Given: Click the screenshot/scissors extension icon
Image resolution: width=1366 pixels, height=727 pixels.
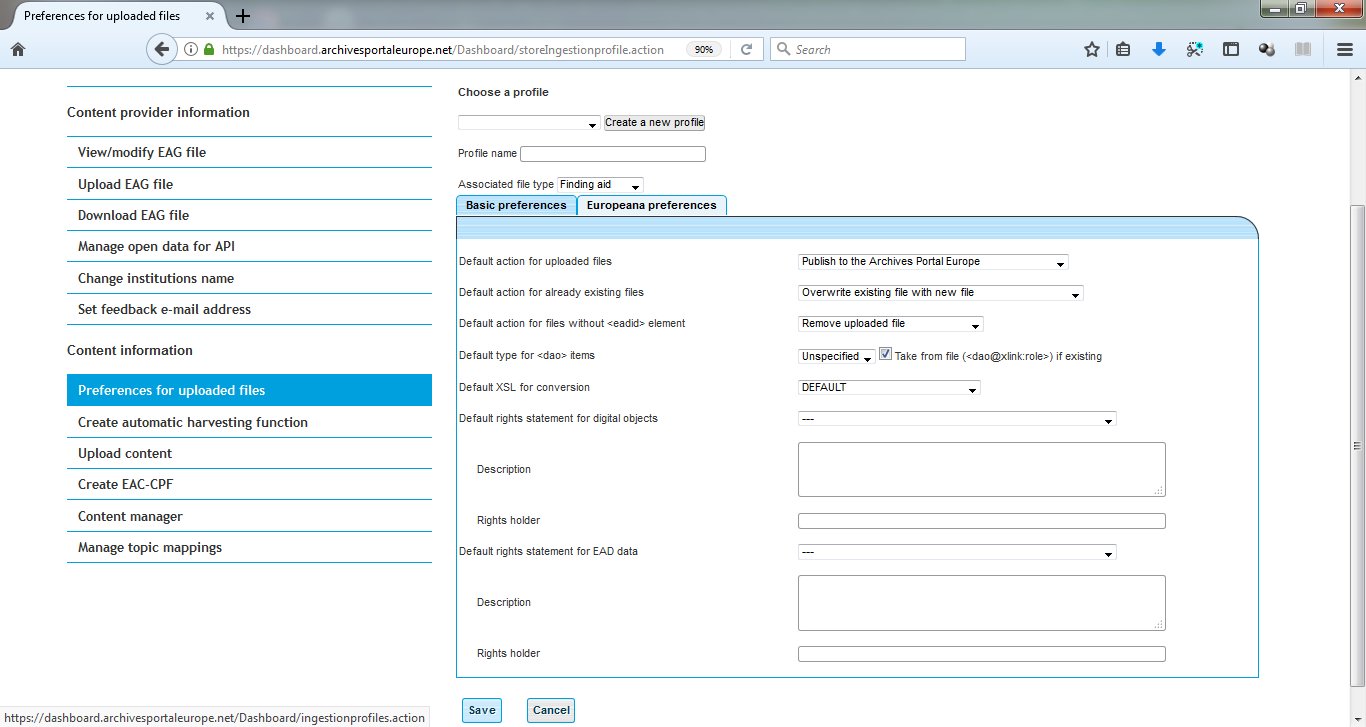Looking at the screenshot, I should tap(1194, 49).
